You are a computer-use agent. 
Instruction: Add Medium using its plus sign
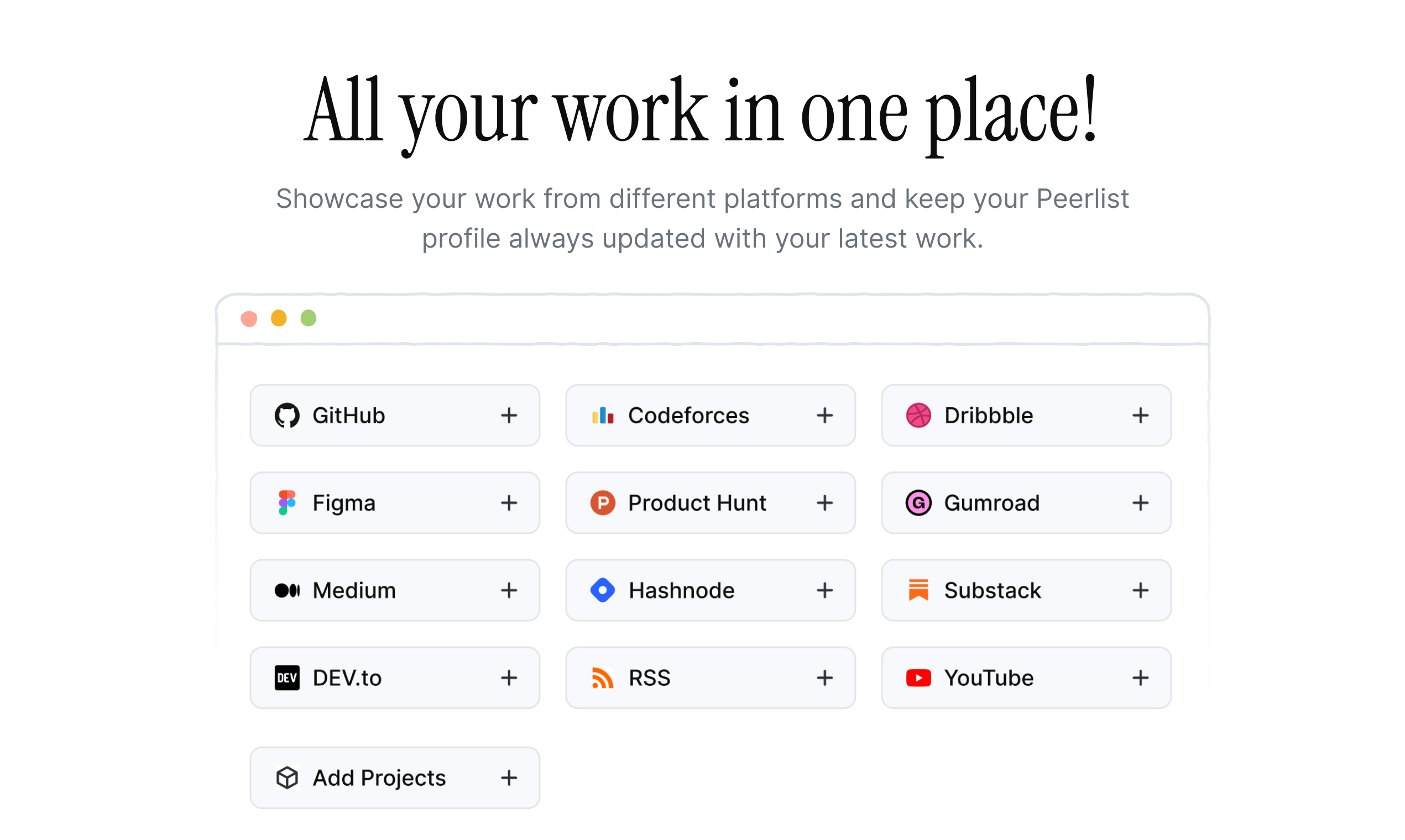coord(509,590)
